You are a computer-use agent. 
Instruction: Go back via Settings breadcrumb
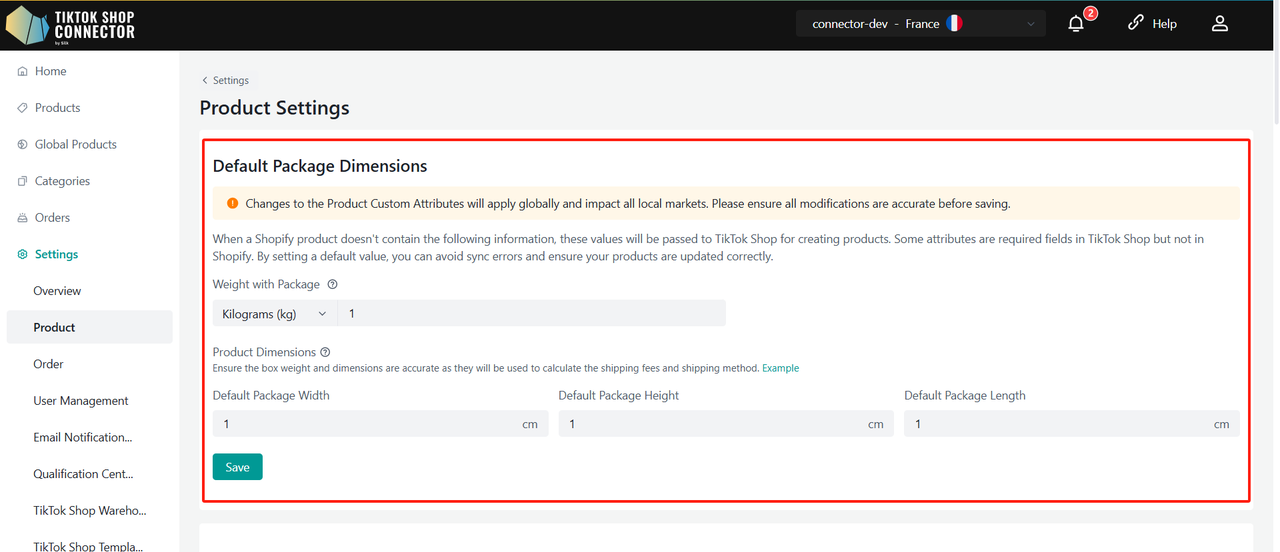click(x=226, y=80)
